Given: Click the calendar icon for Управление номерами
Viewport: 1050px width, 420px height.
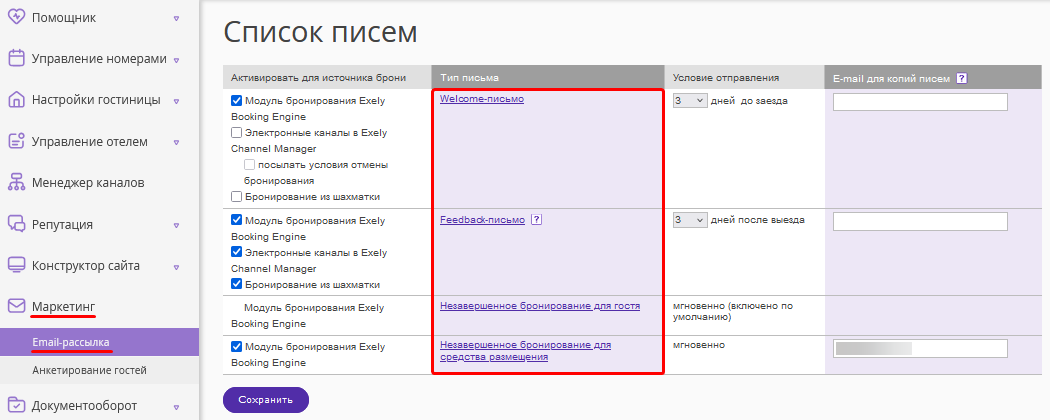Looking at the screenshot, I should pyautogui.click(x=16, y=59).
